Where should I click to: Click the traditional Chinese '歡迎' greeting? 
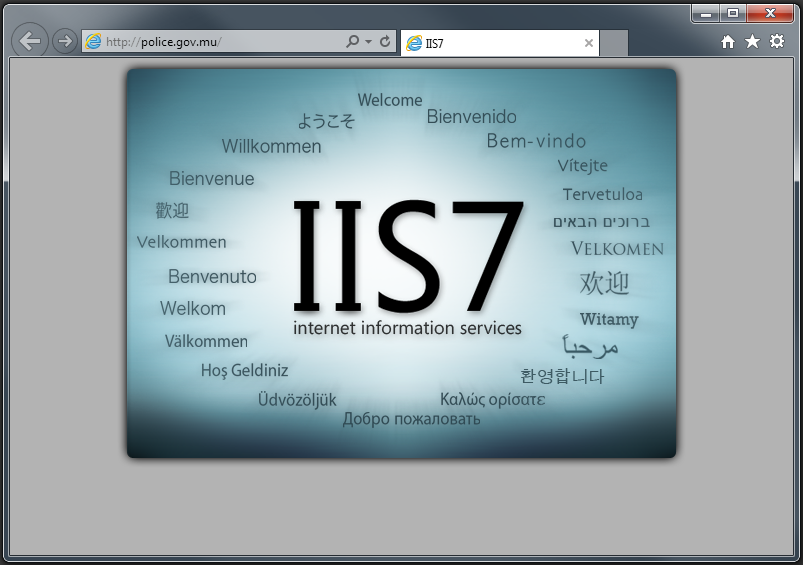point(172,211)
